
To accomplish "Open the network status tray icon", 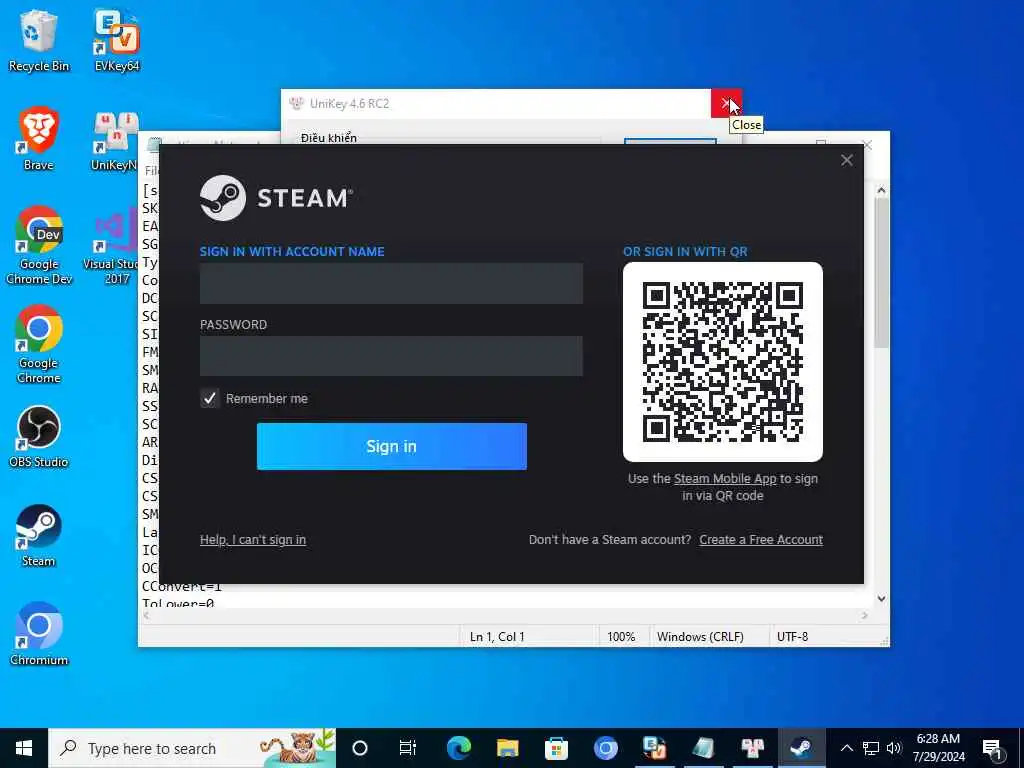I will point(871,748).
